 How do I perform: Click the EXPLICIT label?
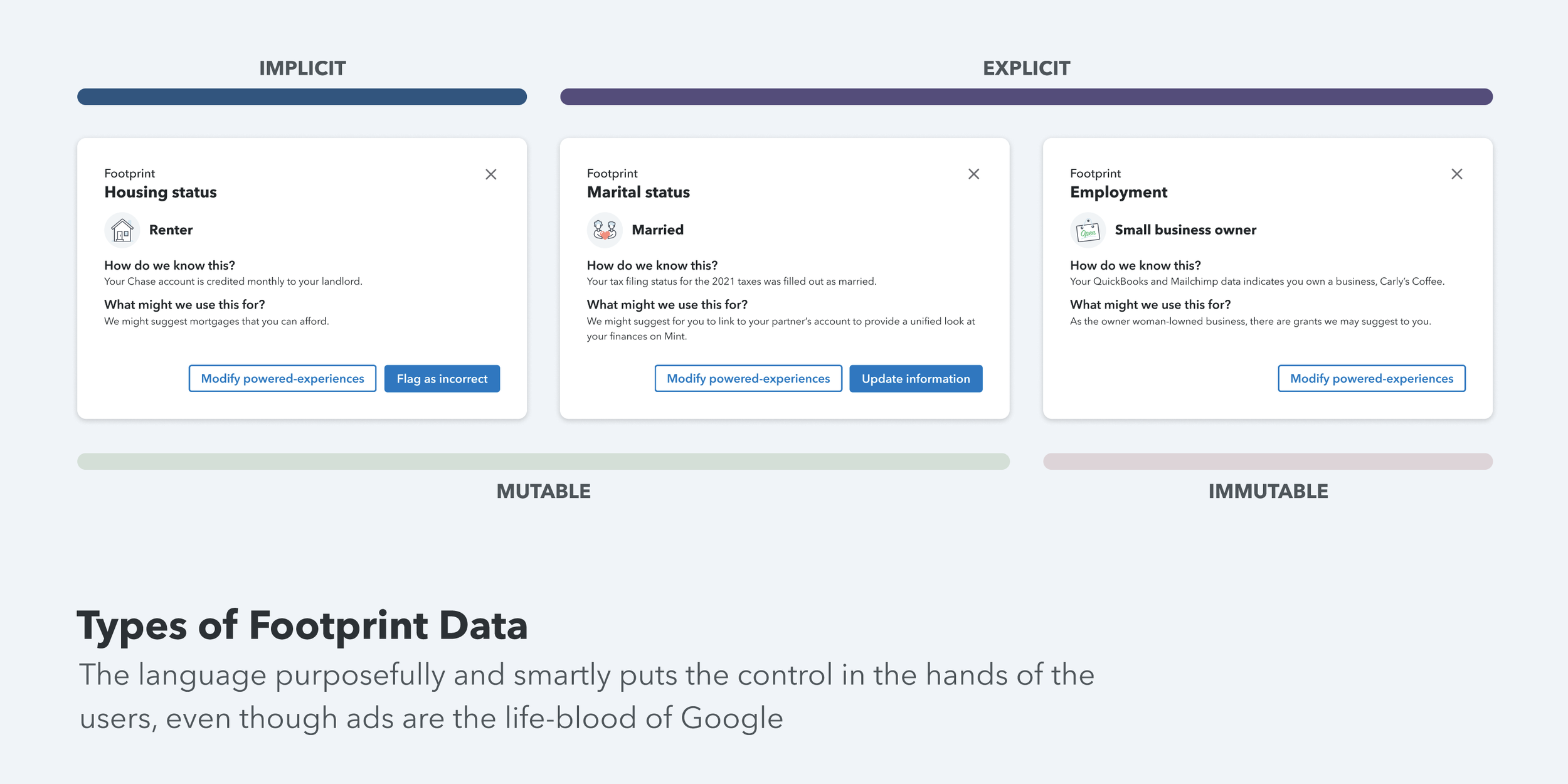point(1026,68)
